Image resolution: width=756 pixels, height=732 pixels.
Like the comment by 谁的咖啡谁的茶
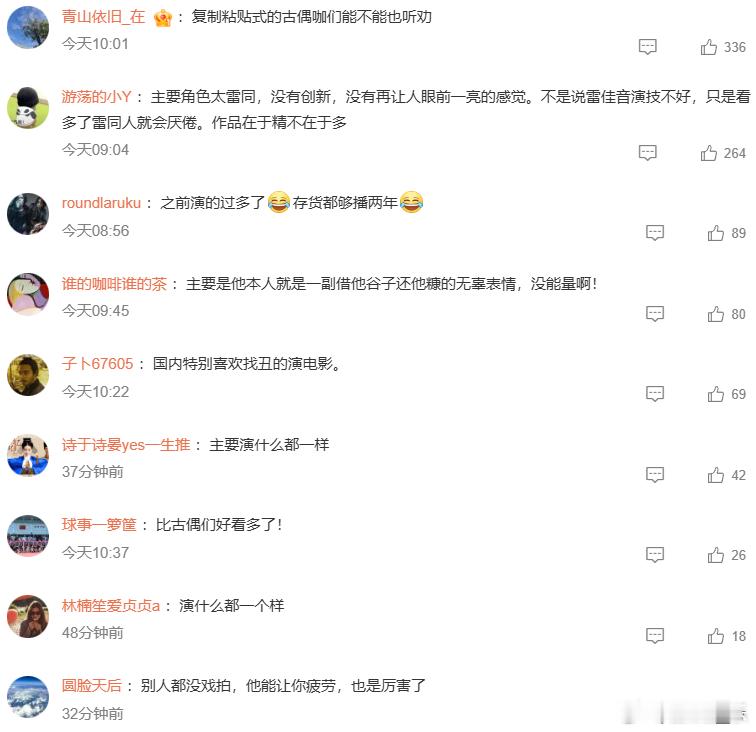716,314
